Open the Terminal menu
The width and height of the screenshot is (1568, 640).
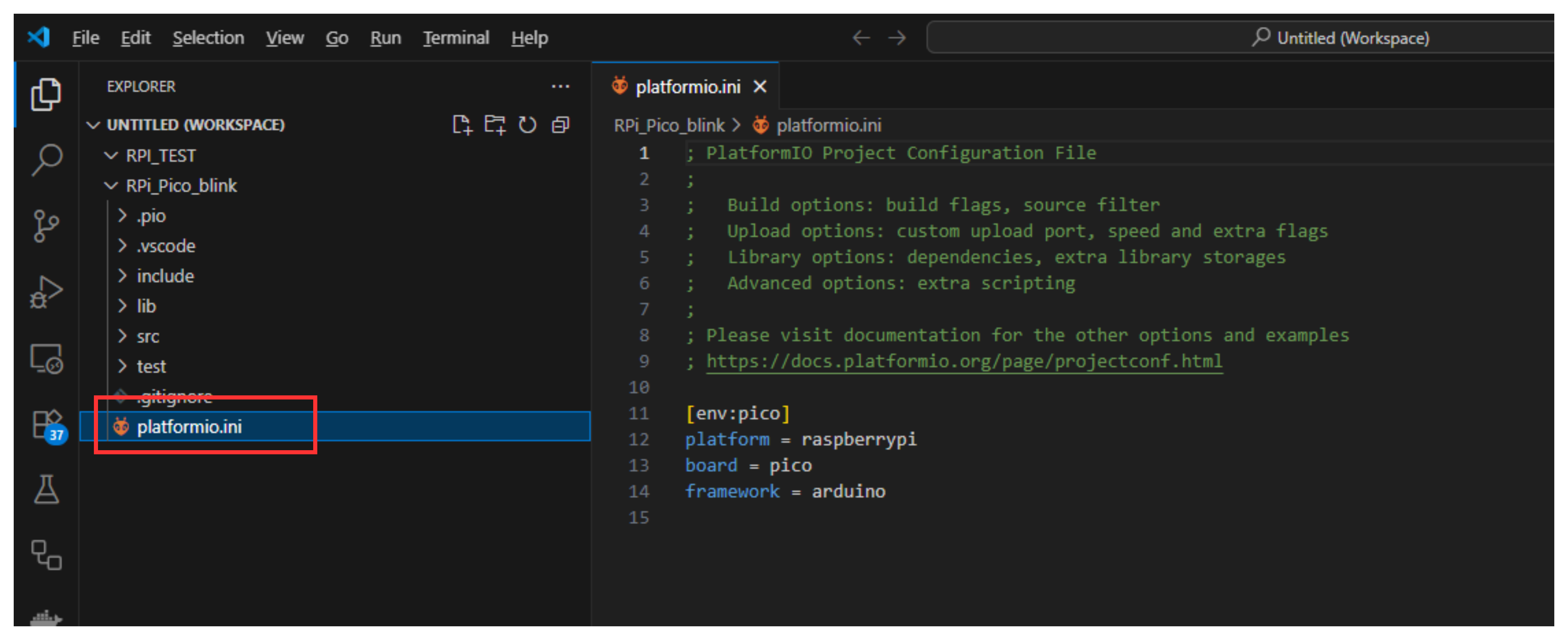coord(456,38)
